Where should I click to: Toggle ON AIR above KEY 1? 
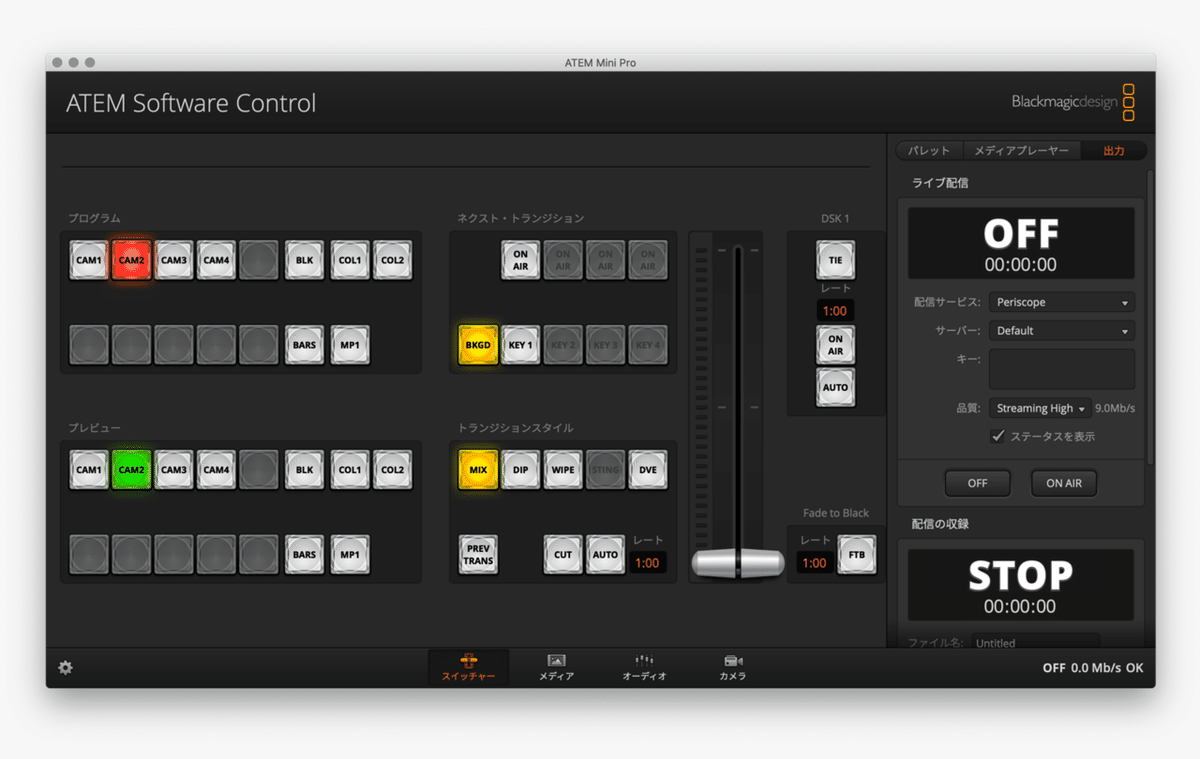click(x=520, y=260)
